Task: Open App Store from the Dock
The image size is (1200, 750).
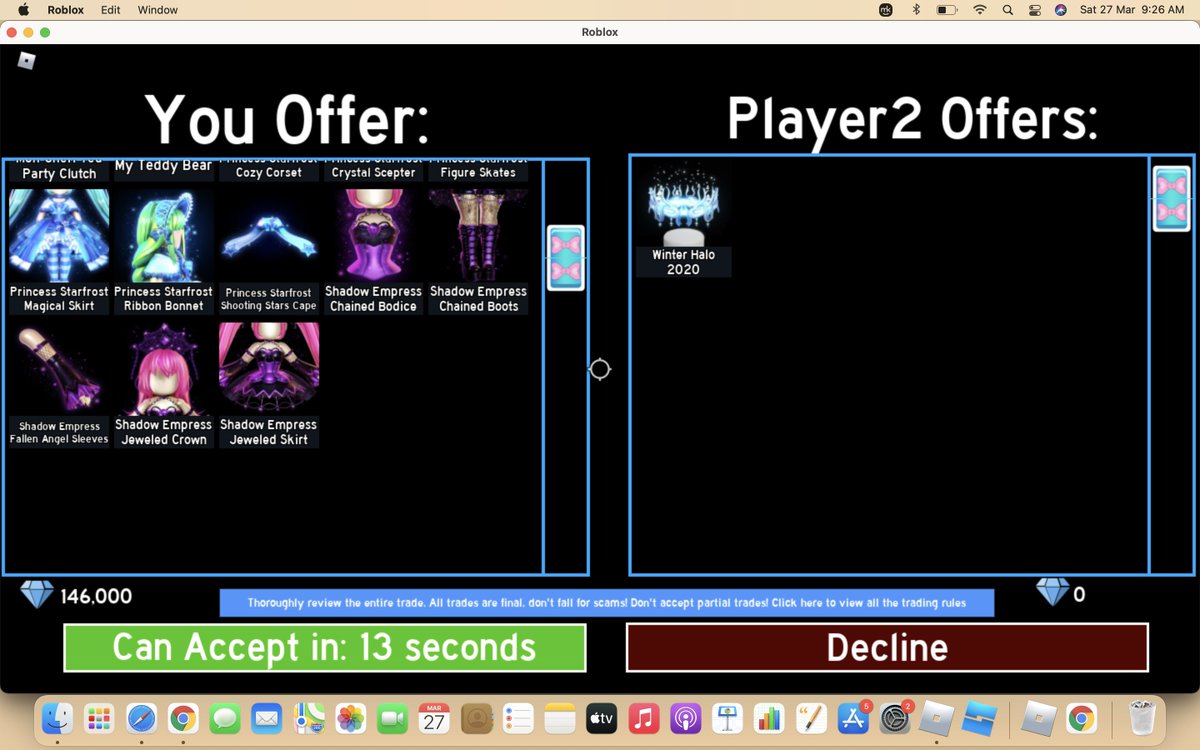Action: [x=853, y=718]
